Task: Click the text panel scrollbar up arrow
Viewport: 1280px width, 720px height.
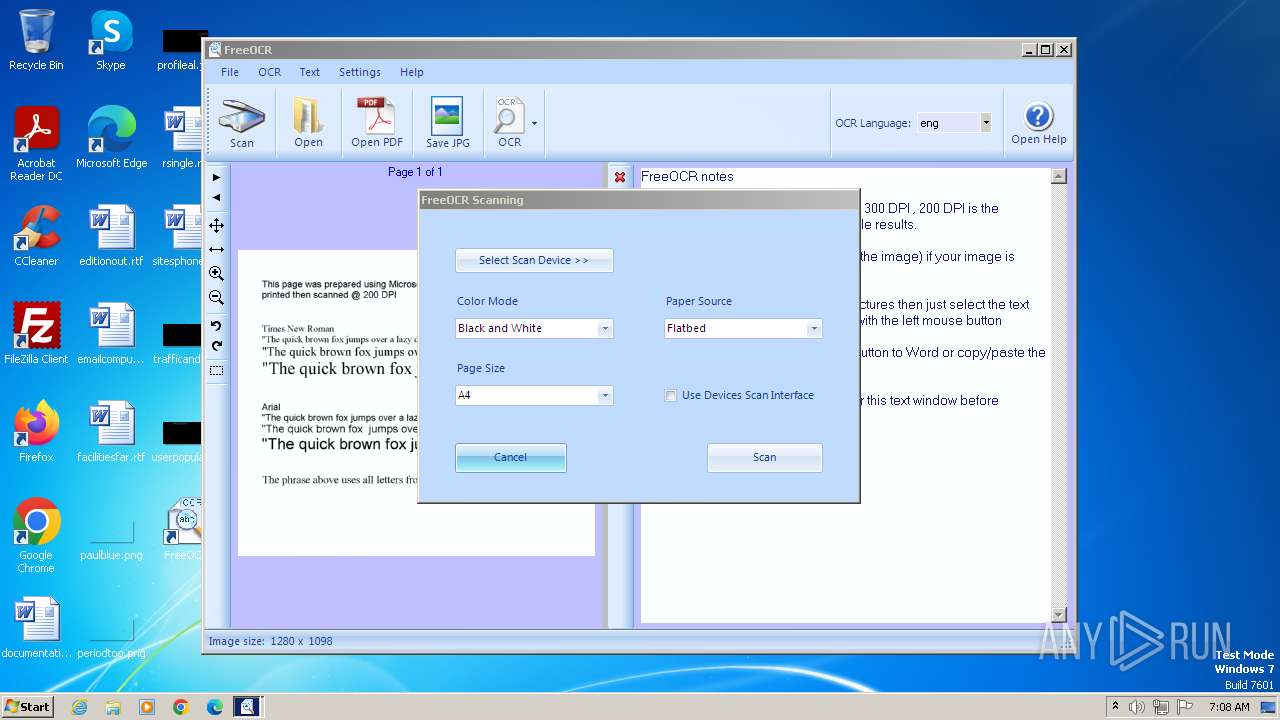Action: [x=1059, y=177]
